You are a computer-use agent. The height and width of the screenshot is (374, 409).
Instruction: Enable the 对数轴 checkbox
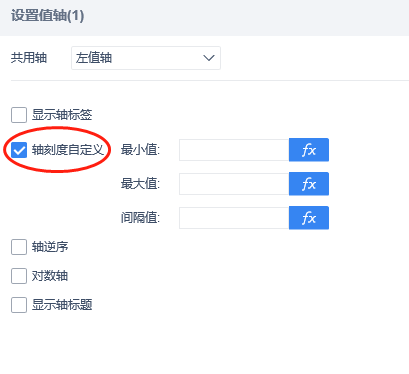19,276
